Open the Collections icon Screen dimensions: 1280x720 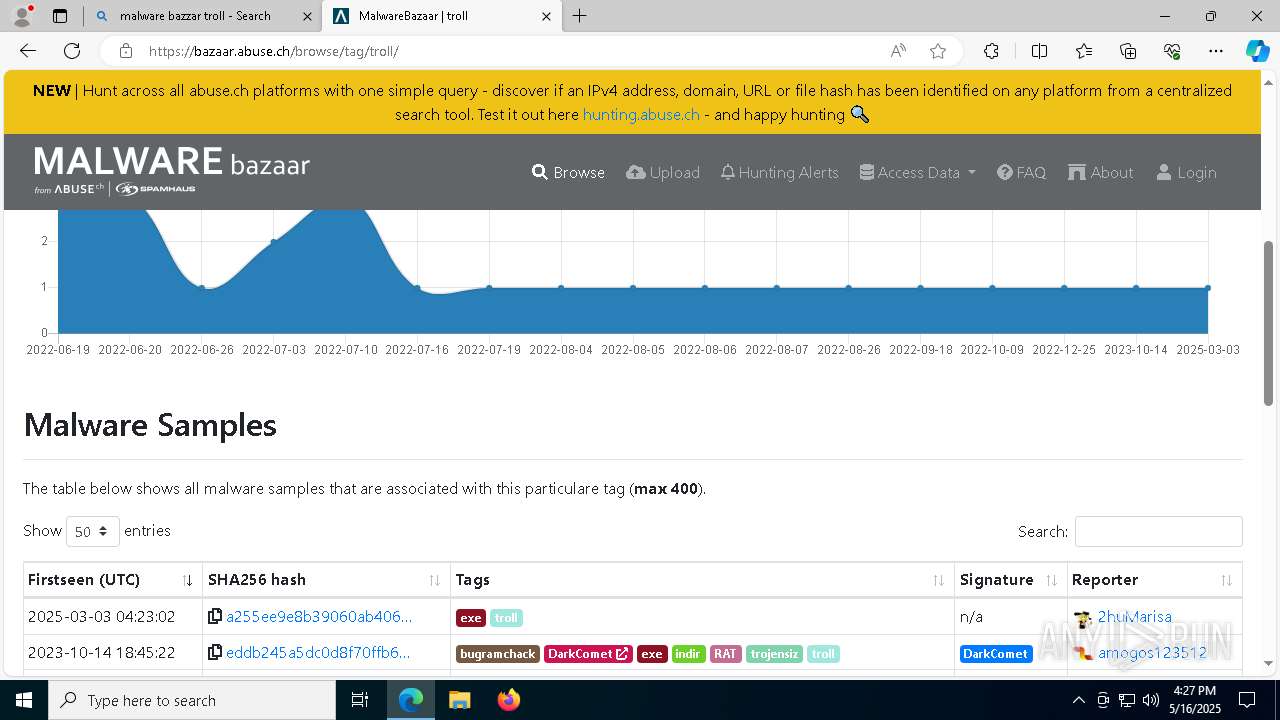(x=1128, y=51)
